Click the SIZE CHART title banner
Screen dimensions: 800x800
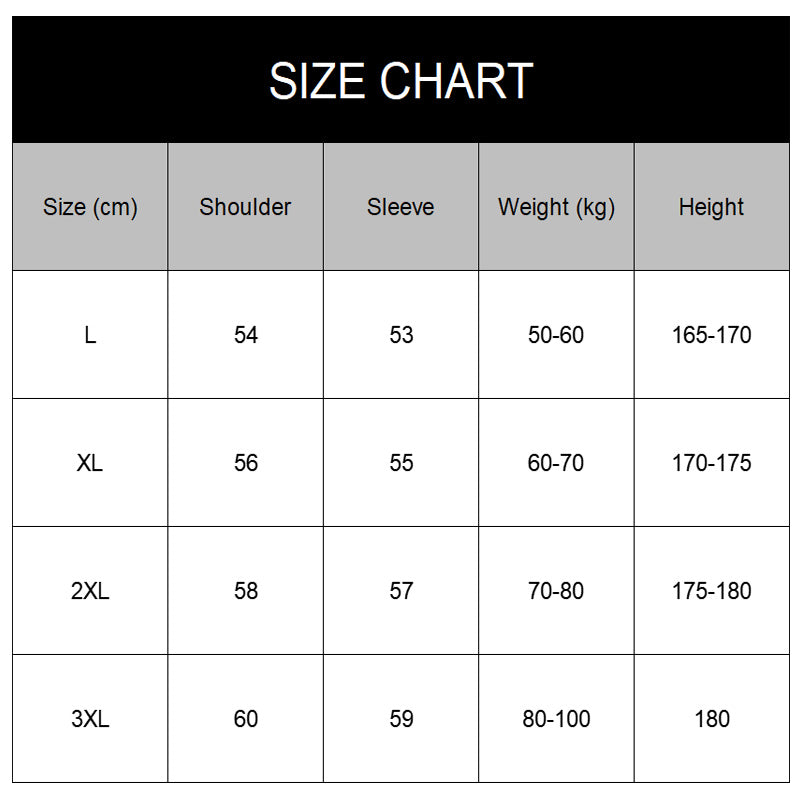tap(400, 81)
